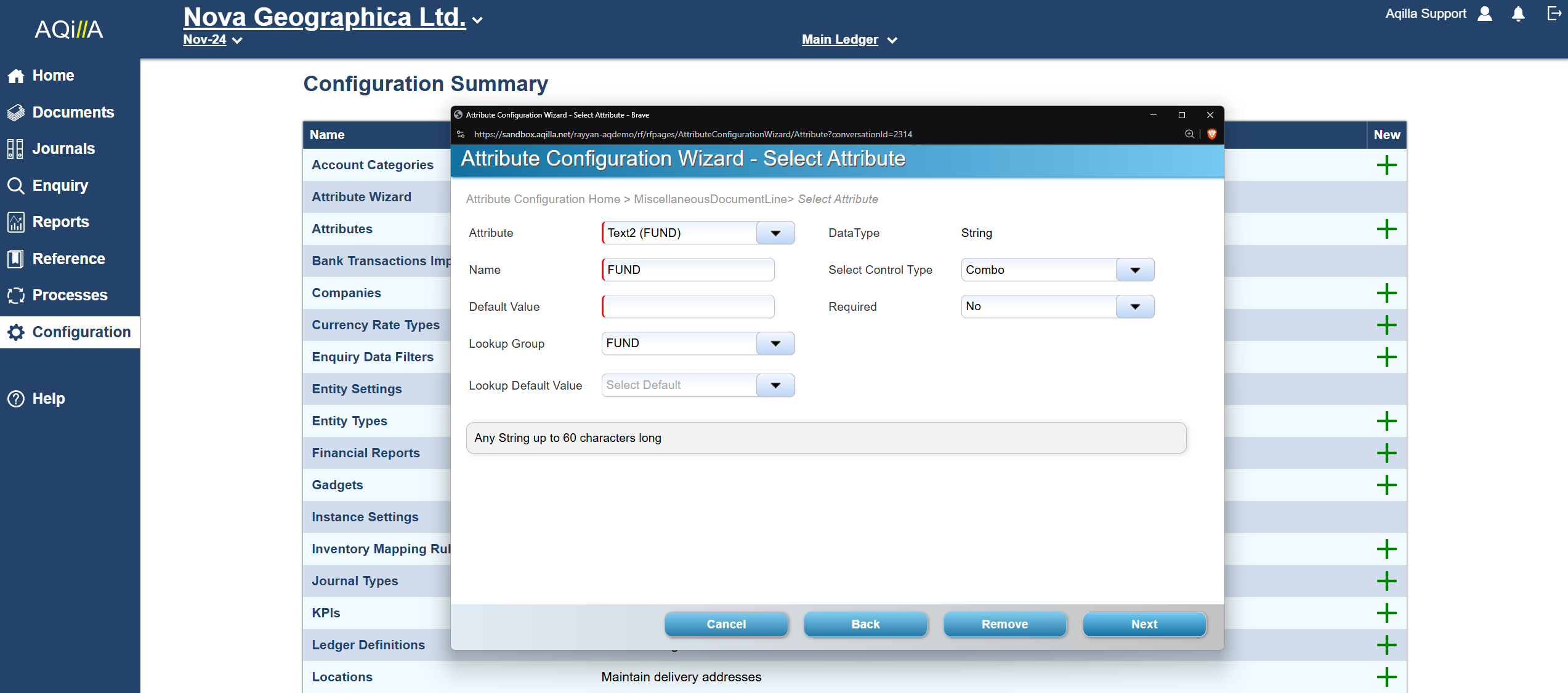
Task: Expand Lookup Default Value dropdown
Action: pyautogui.click(x=775, y=385)
